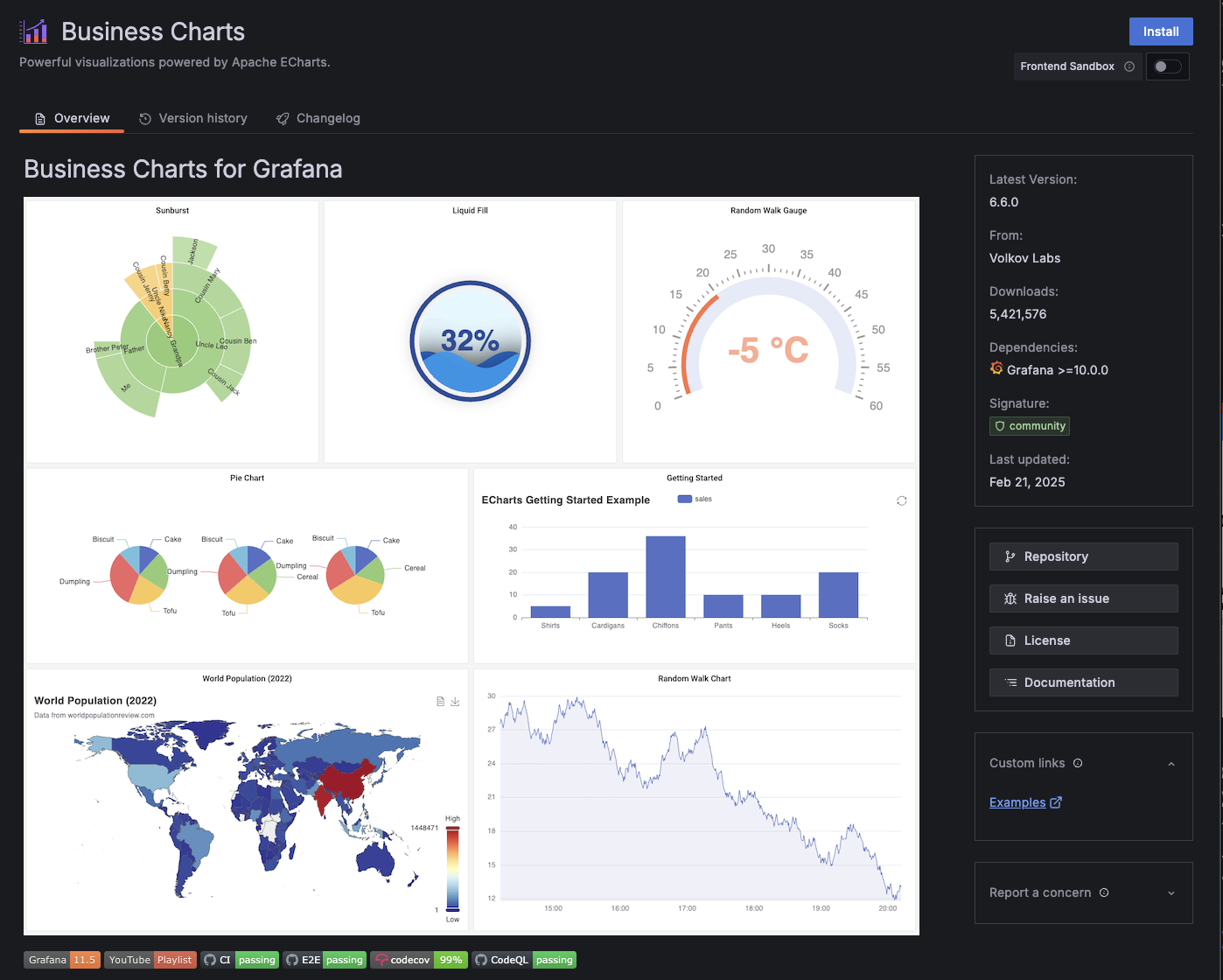Collapse the Custom links section
Image resolution: width=1223 pixels, height=980 pixels.
pos(1171,764)
